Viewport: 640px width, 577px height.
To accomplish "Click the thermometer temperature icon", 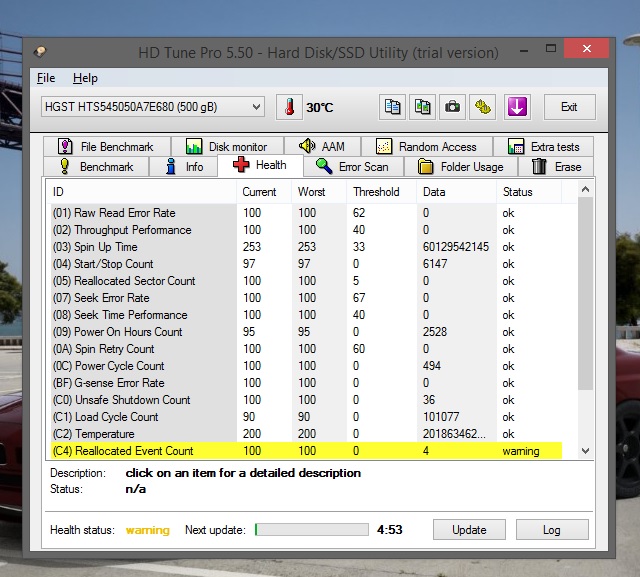I will (289, 107).
